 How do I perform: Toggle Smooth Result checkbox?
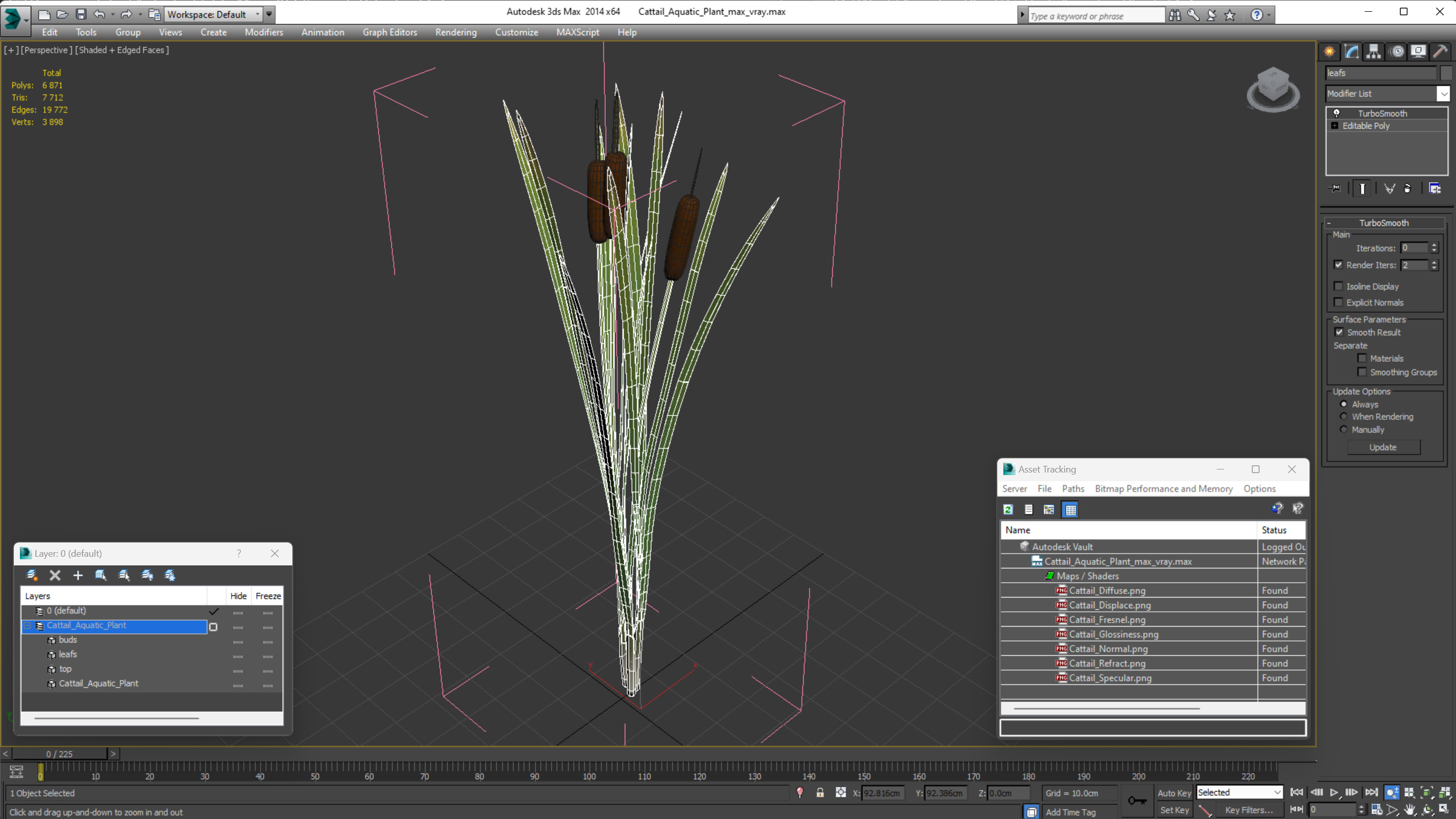(x=1339, y=332)
